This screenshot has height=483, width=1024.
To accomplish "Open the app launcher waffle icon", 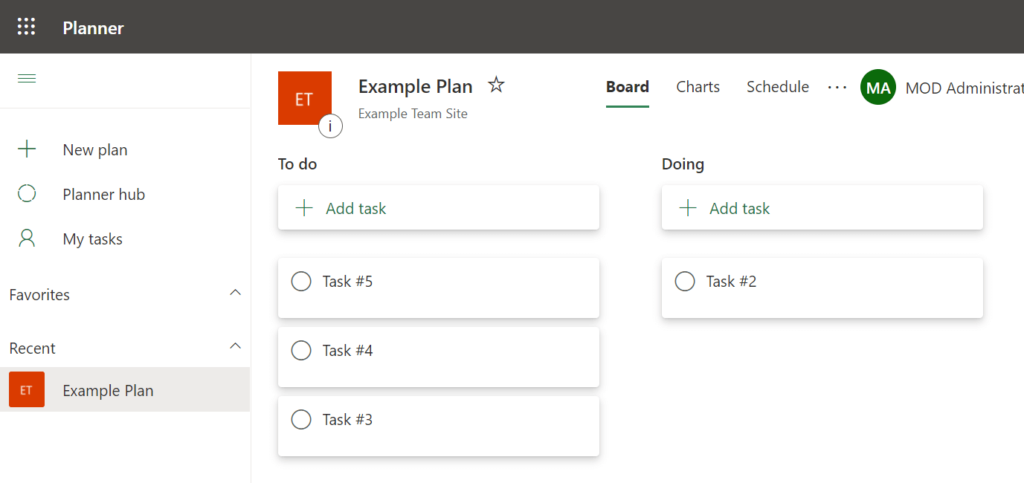I will pyautogui.click(x=26, y=27).
